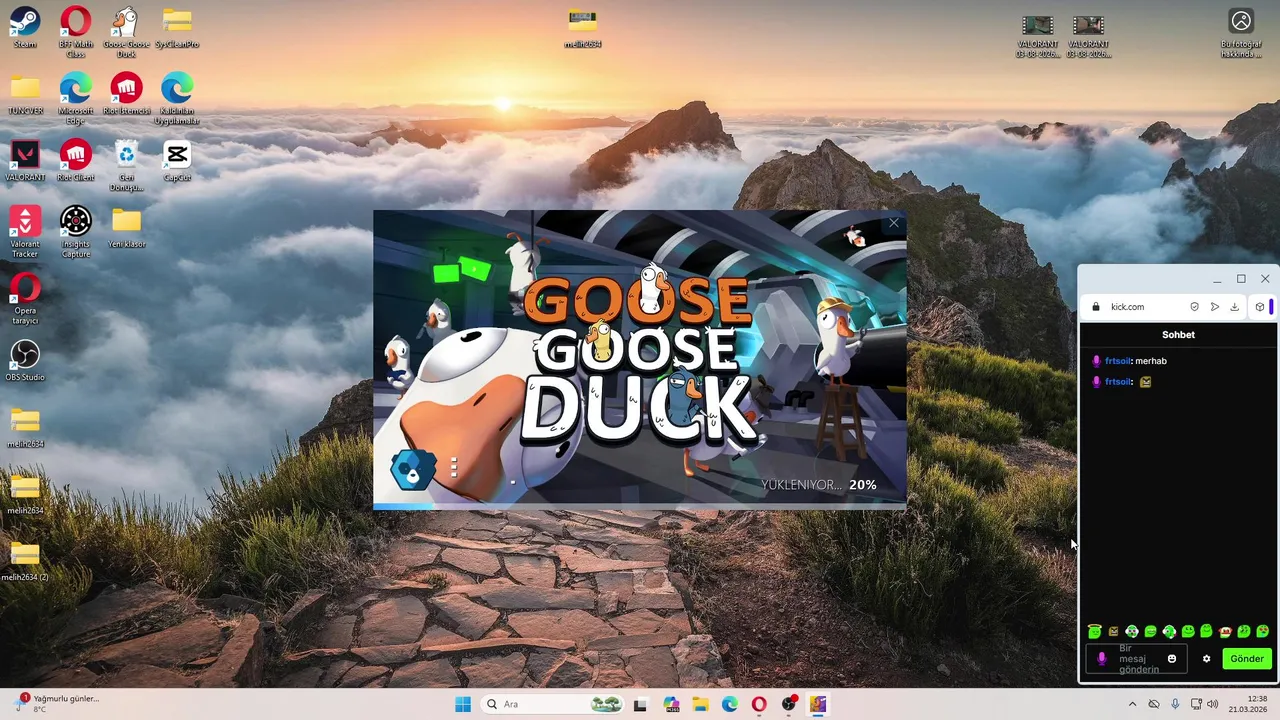The width and height of the screenshot is (1280, 720).
Task: Switch to Opera on the taskbar
Action: click(759, 704)
